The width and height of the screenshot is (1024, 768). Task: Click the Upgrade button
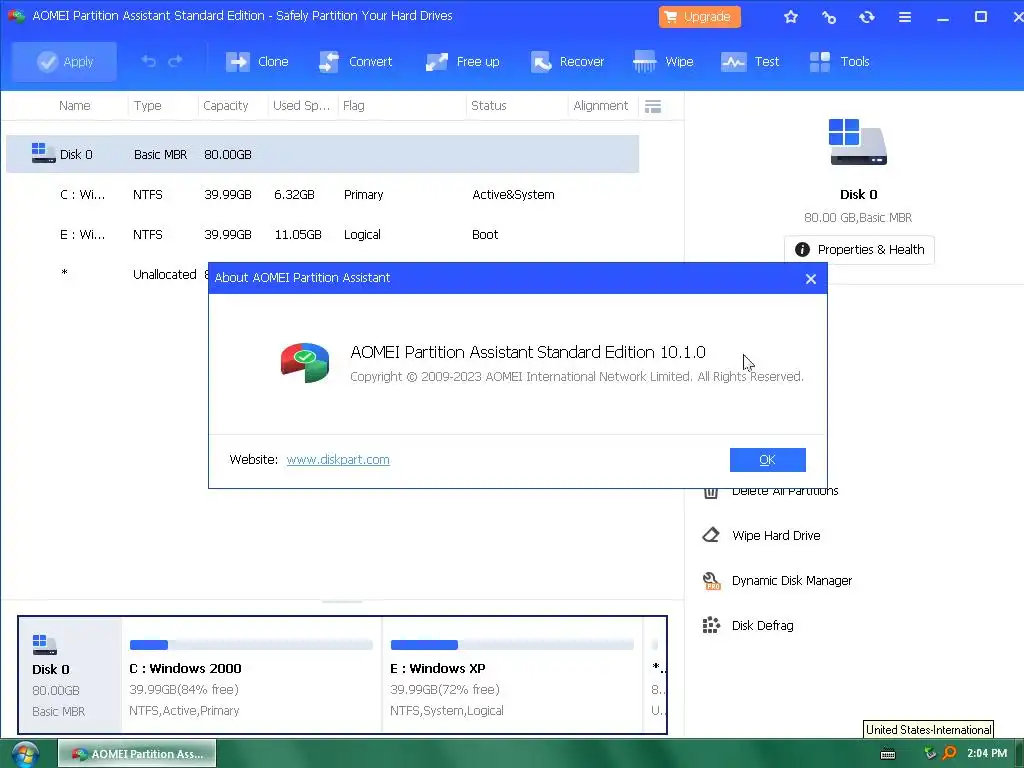pyautogui.click(x=699, y=17)
